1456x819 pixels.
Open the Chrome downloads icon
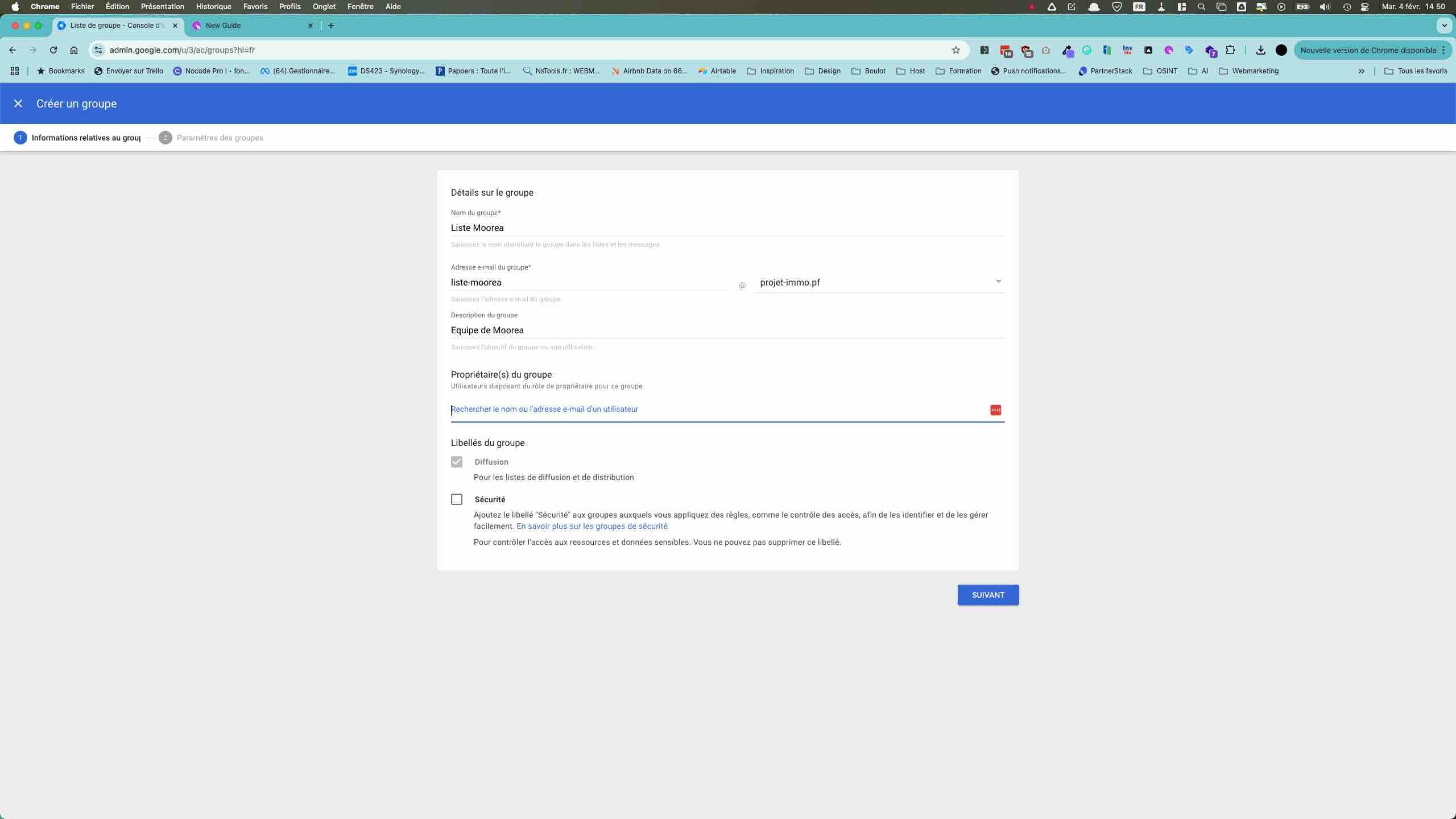pos(1261,50)
